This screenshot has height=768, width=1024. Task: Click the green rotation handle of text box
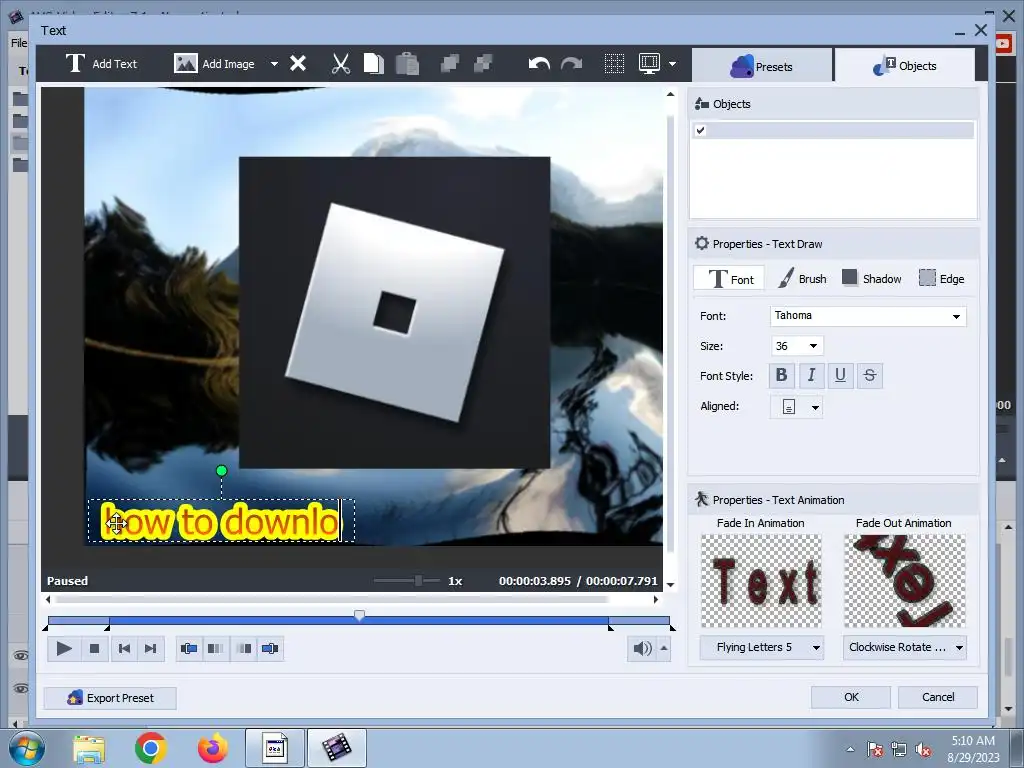221,470
